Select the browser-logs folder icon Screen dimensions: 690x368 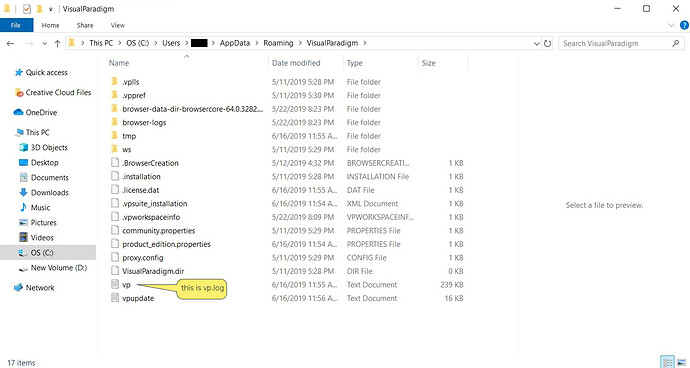tap(114, 122)
